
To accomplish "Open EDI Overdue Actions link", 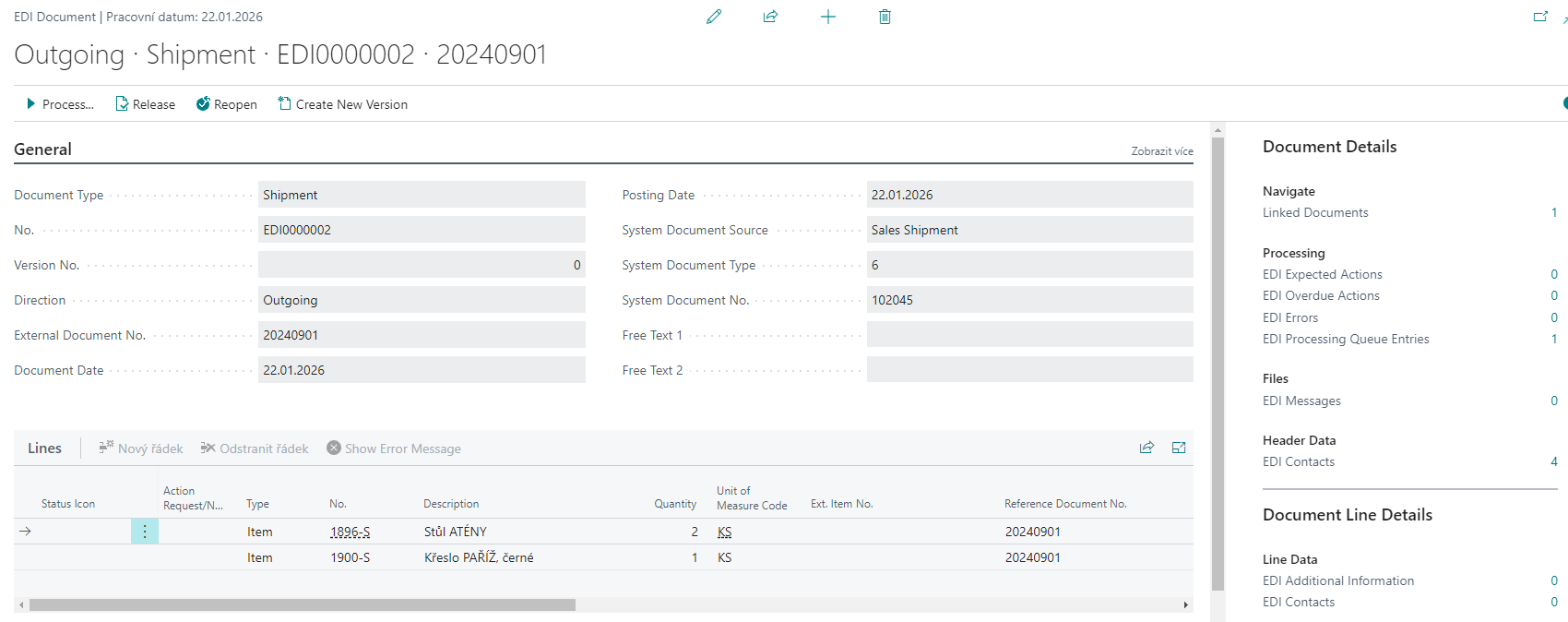I will click(x=1321, y=295).
